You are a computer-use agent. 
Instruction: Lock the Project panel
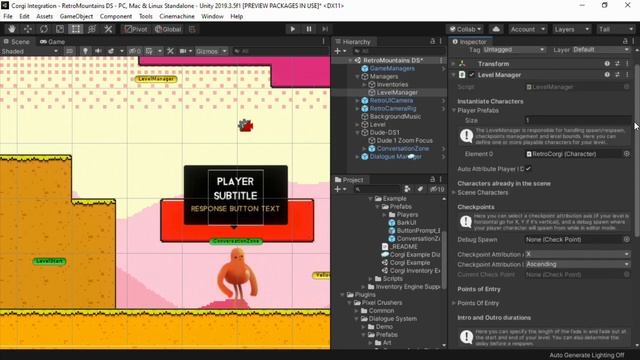(x=433, y=179)
